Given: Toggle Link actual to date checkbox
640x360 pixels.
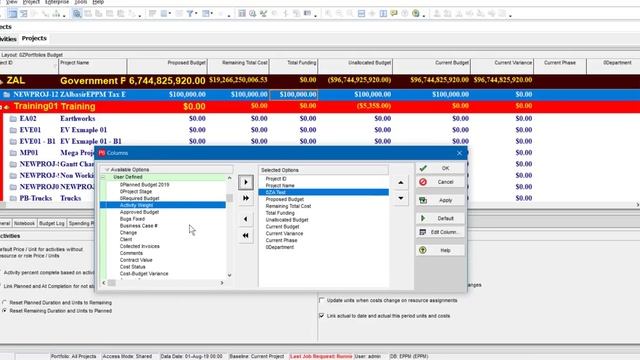Looking at the screenshot, I should pyautogui.click(x=322, y=316).
